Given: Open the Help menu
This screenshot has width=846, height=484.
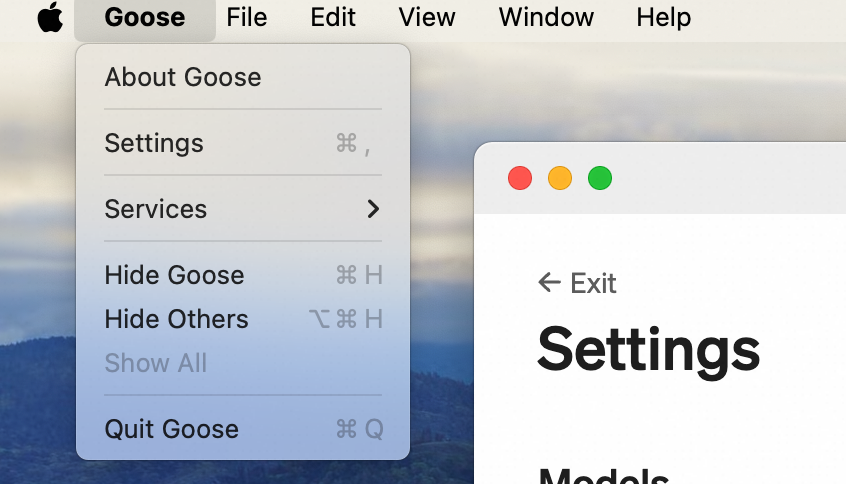Looking at the screenshot, I should 664,17.
